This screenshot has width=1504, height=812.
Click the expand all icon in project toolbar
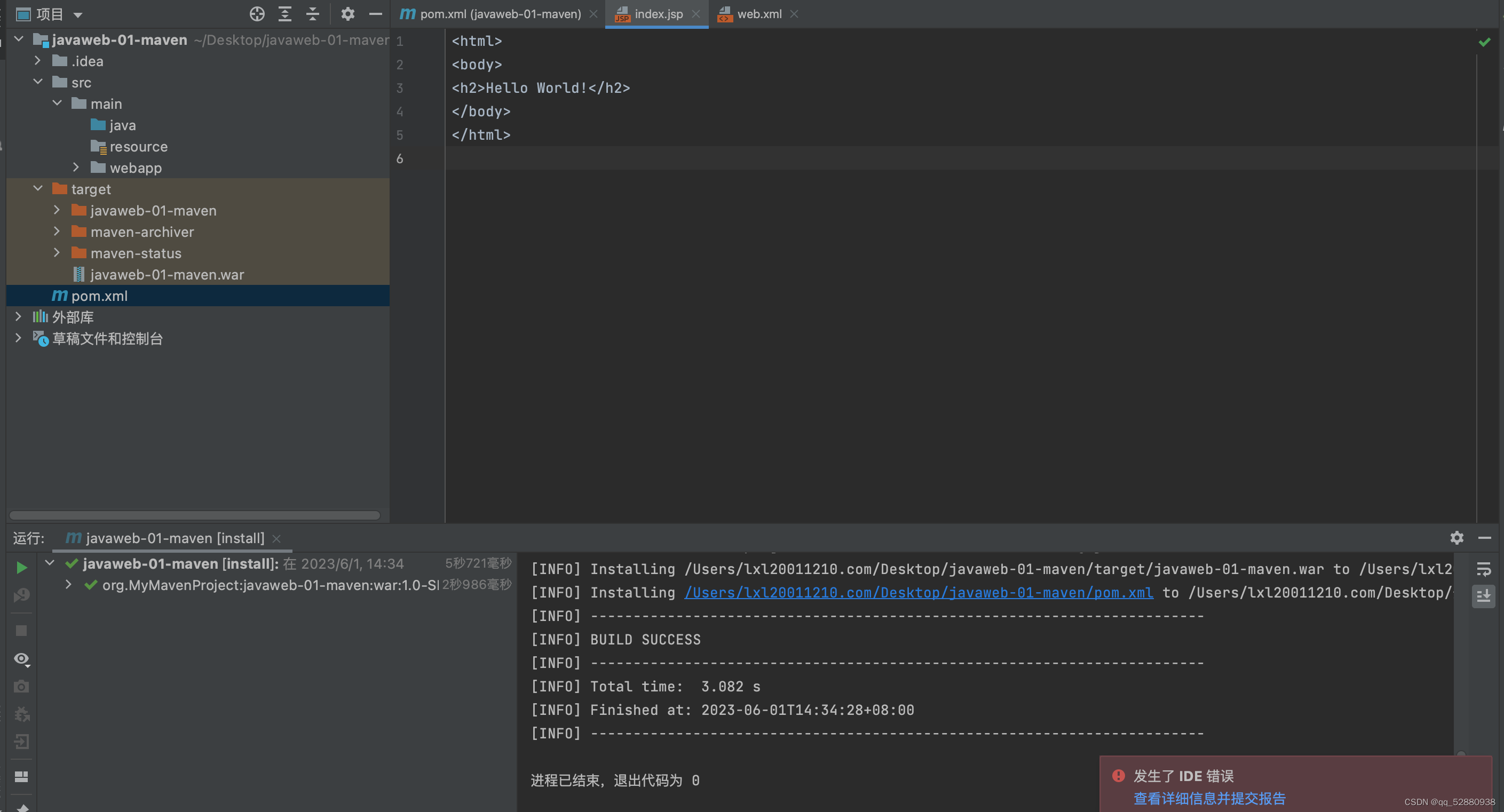pyautogui.click(x=285, y=14)
